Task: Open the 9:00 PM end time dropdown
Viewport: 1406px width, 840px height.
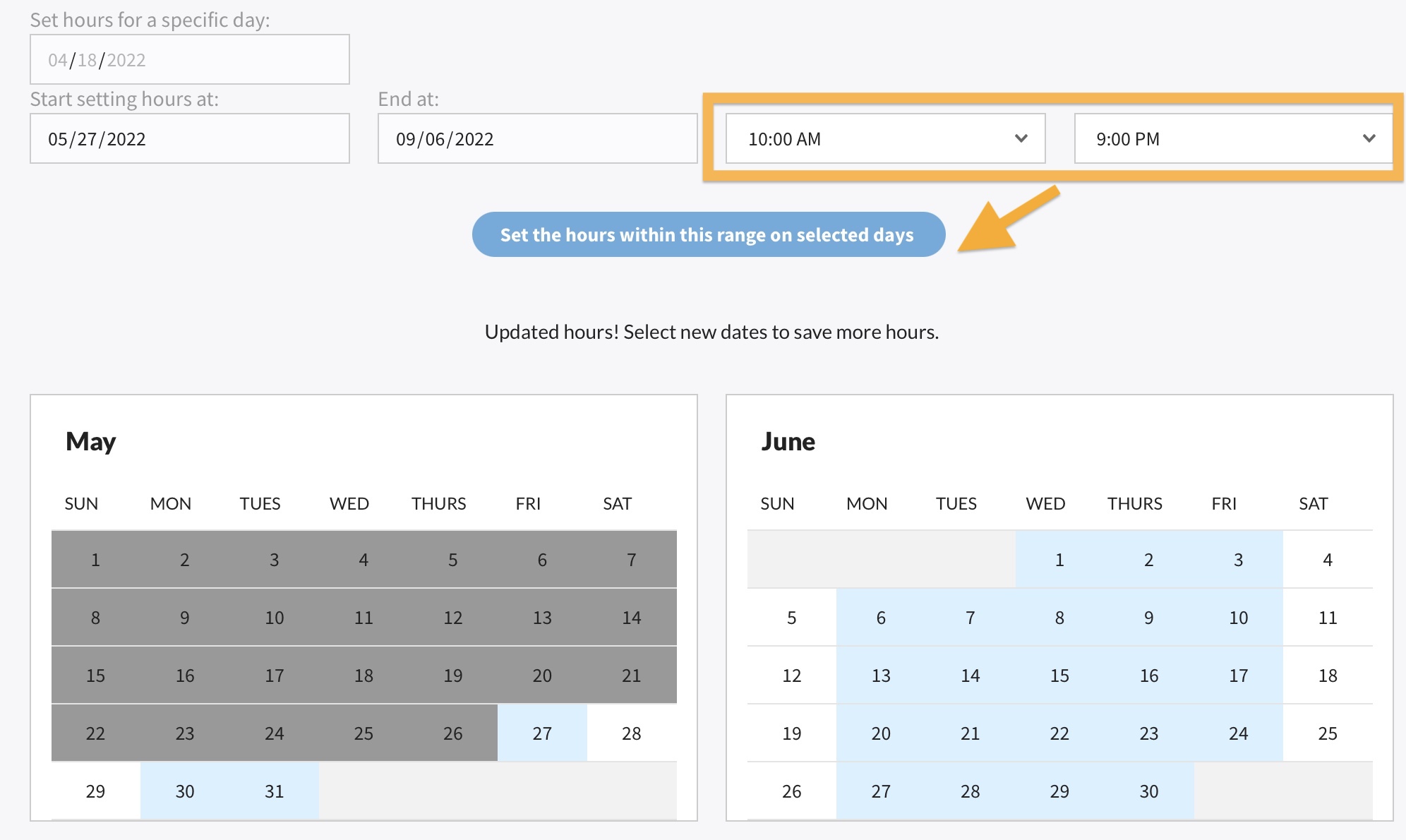Action: [x=1232, y=138]
